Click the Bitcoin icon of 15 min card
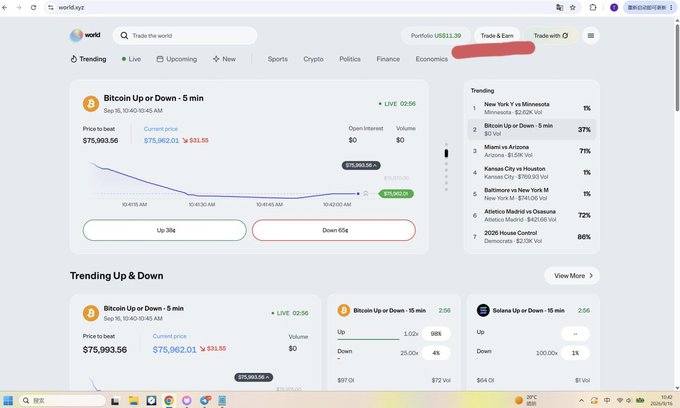The image size is (680, 408). [343, 310]
